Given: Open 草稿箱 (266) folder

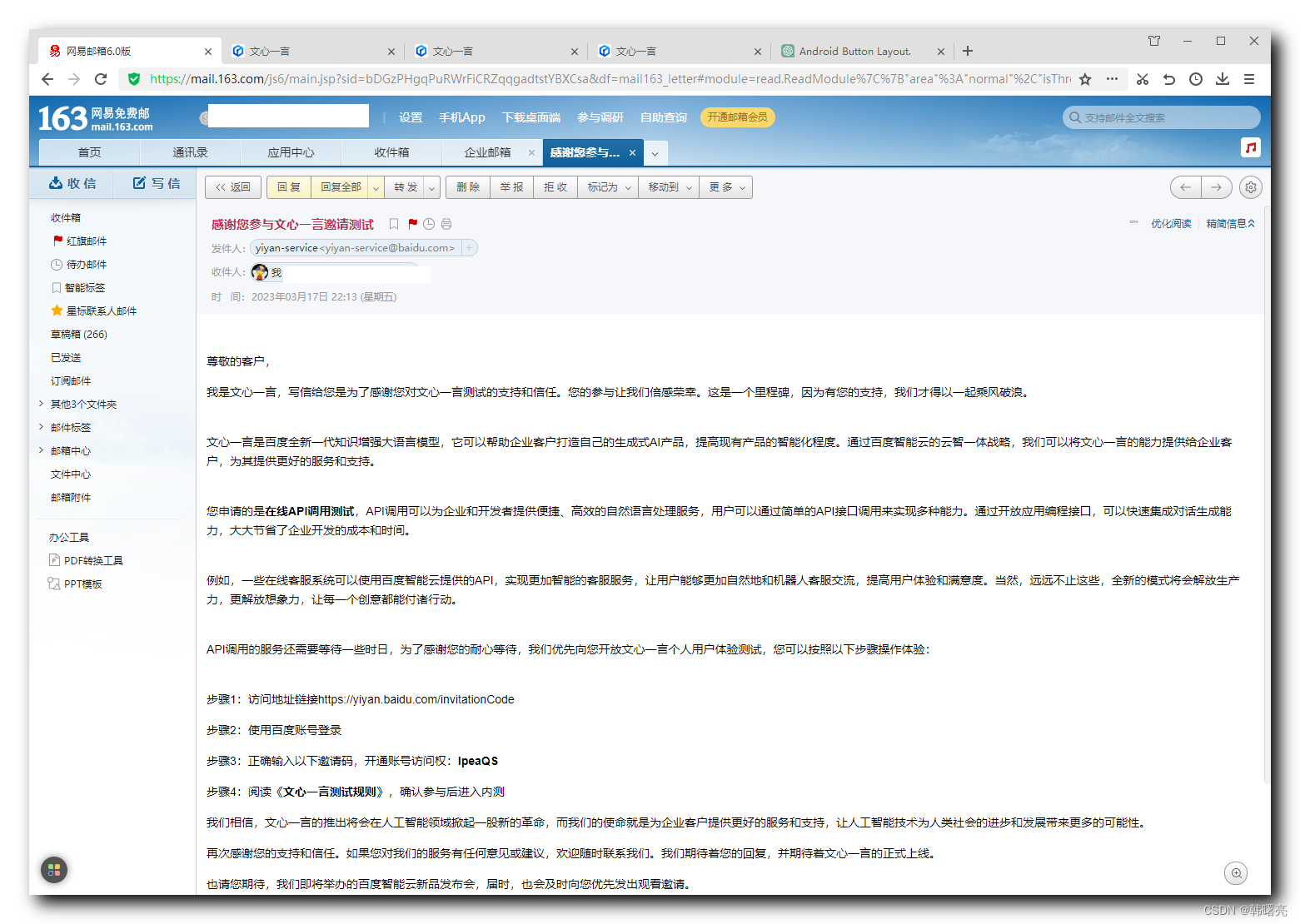Looking at the screenshot, I should [x=79, y=335].
